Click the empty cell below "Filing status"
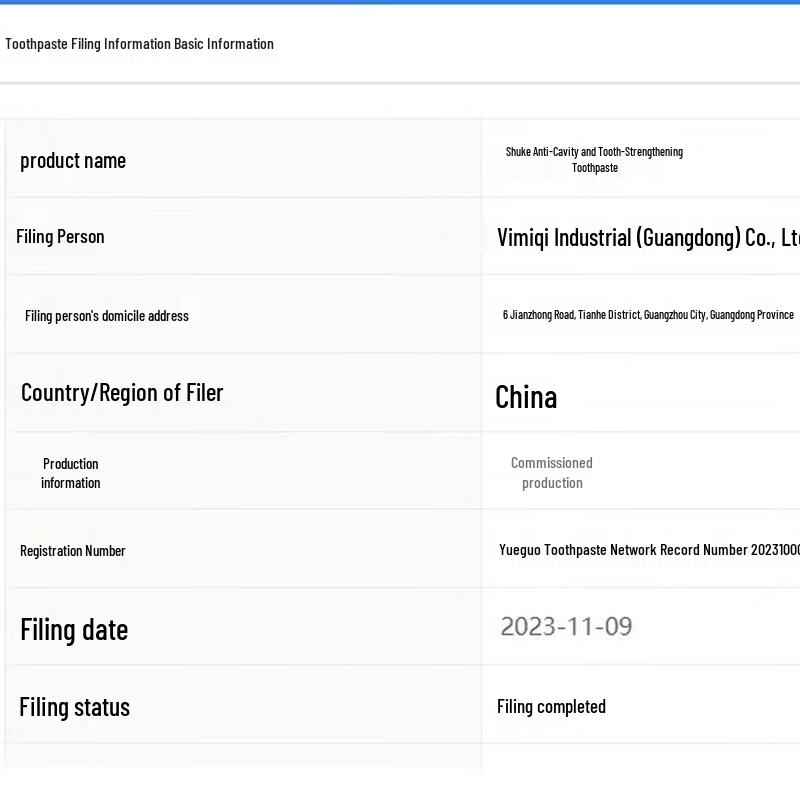 tap(243, 760)
